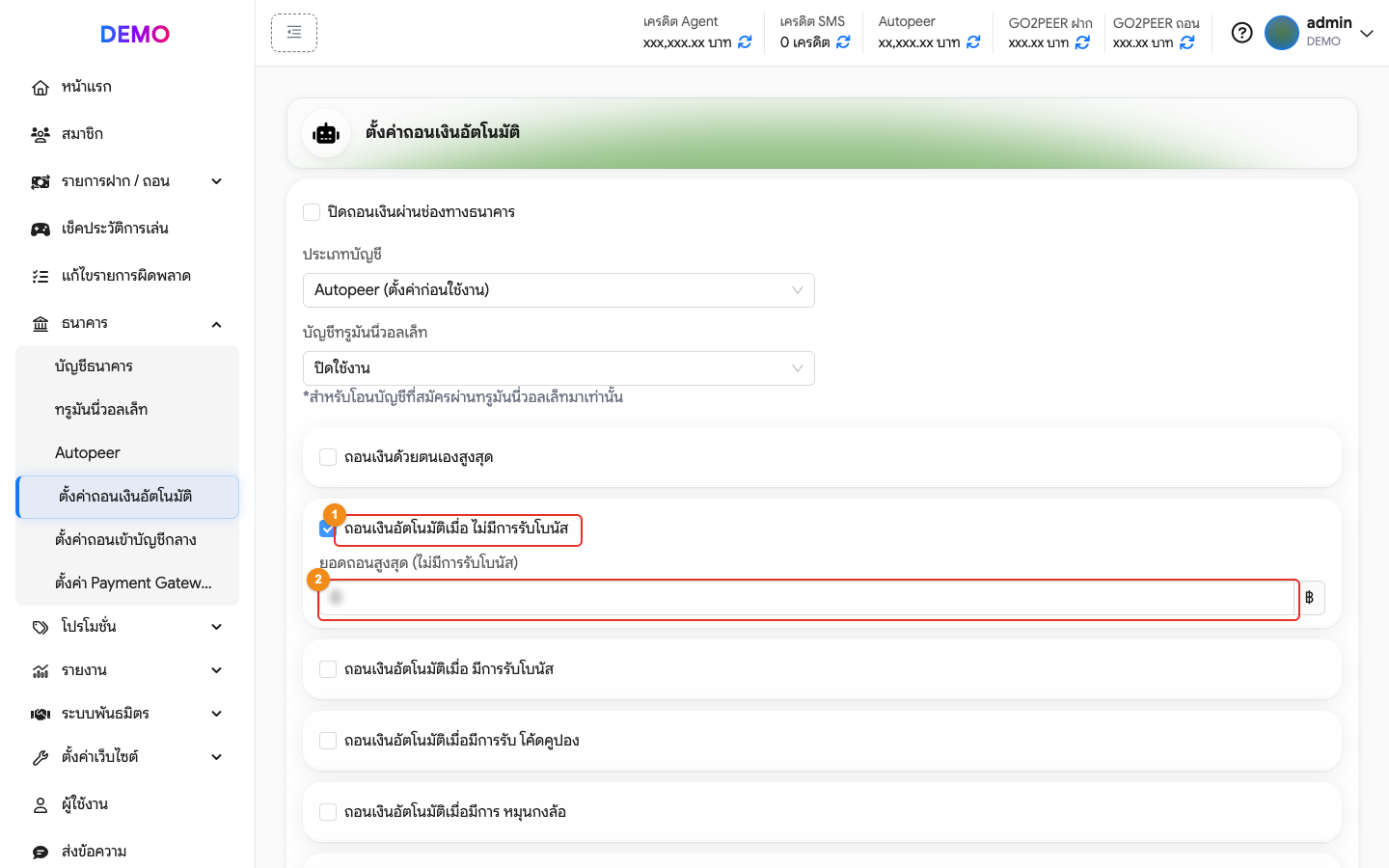Refresh the เครดิต Agent balance
Viewport: 1389px width, 868px height.
(x=745, y=42)
